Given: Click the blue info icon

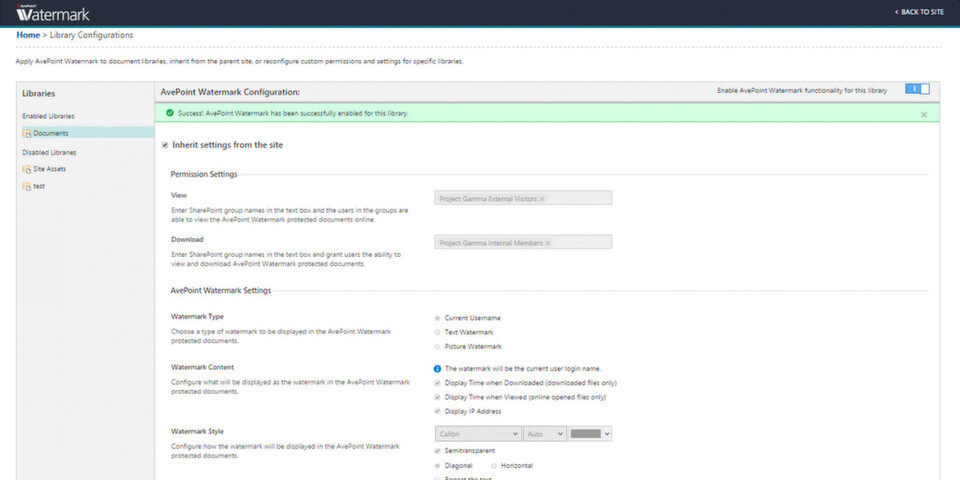Looking at the screenshot, I should pyautogui.click(x=437, y=369).
